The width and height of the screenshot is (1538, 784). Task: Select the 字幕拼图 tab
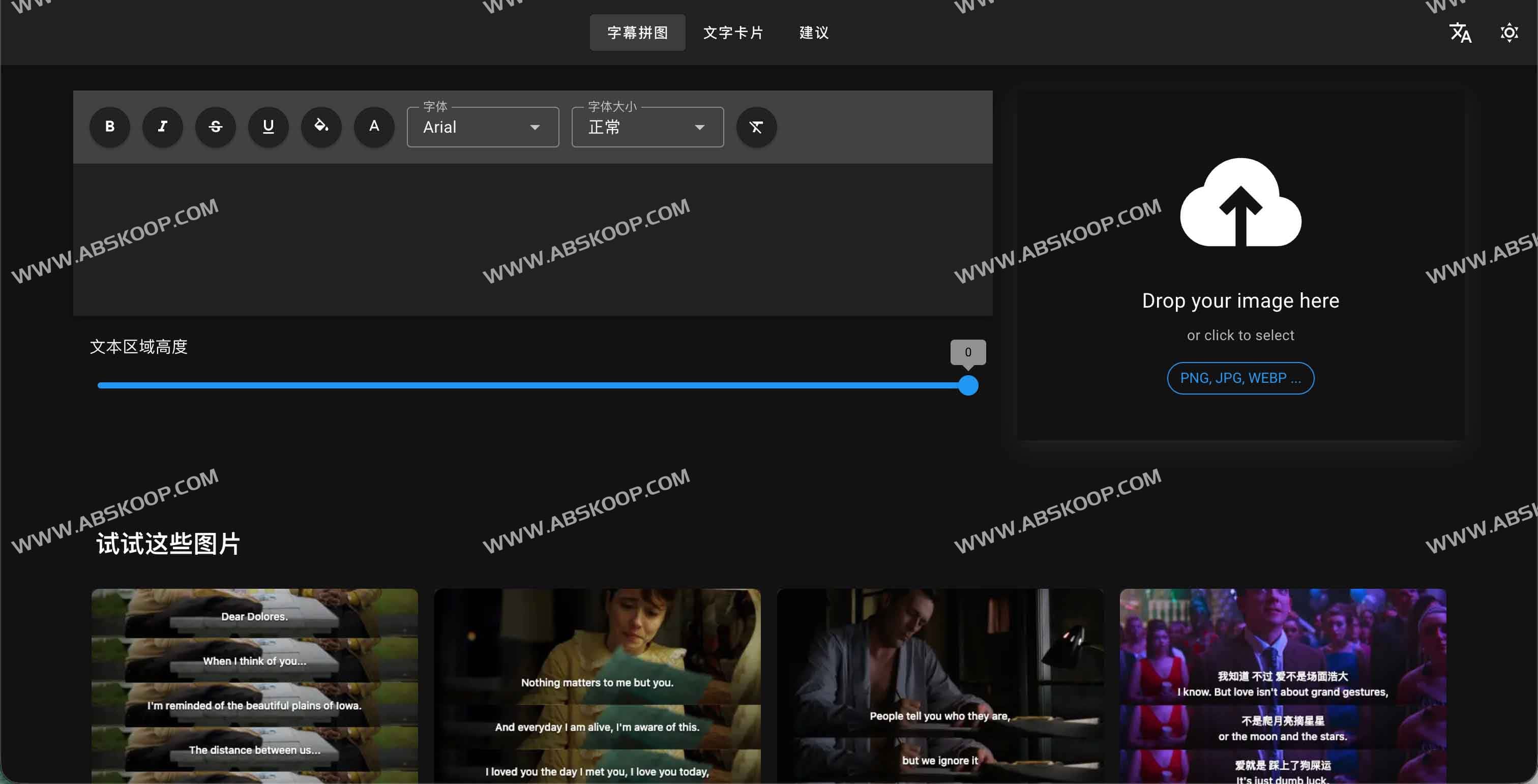(x=637, y=32)
